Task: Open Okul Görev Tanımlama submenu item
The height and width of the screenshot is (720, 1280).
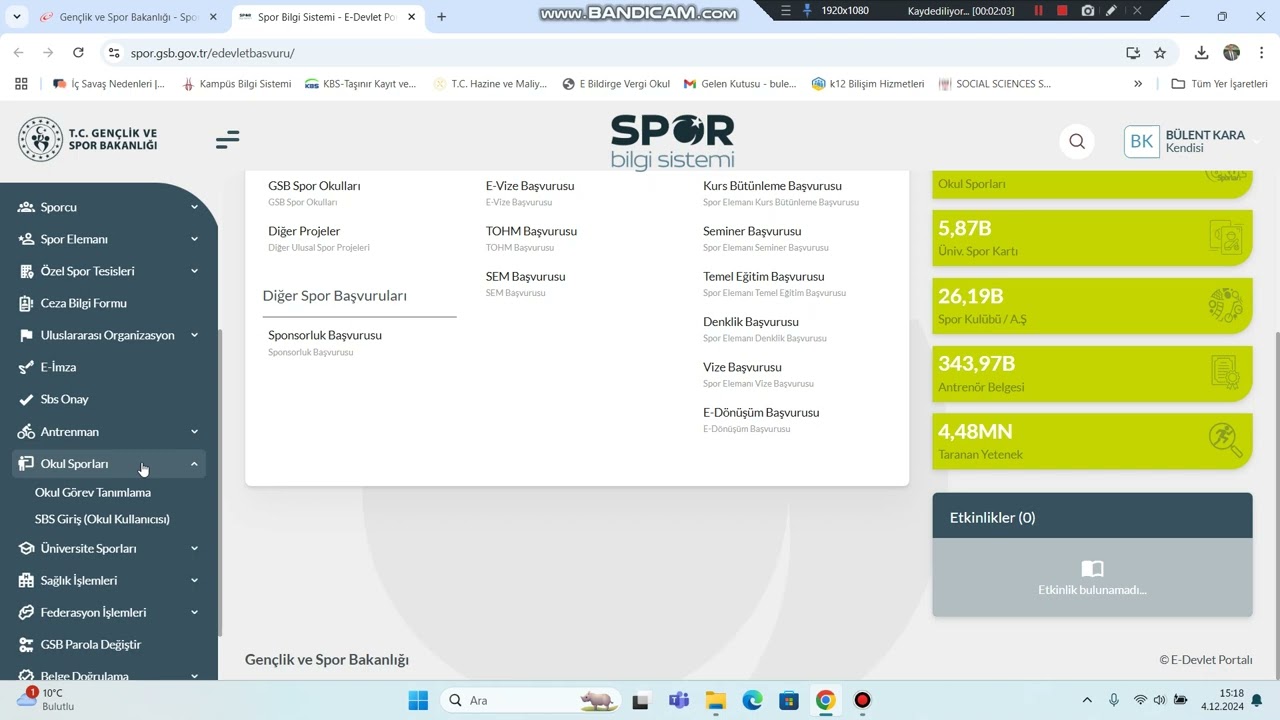Action: pyautogui.click(x=93, y=492)
